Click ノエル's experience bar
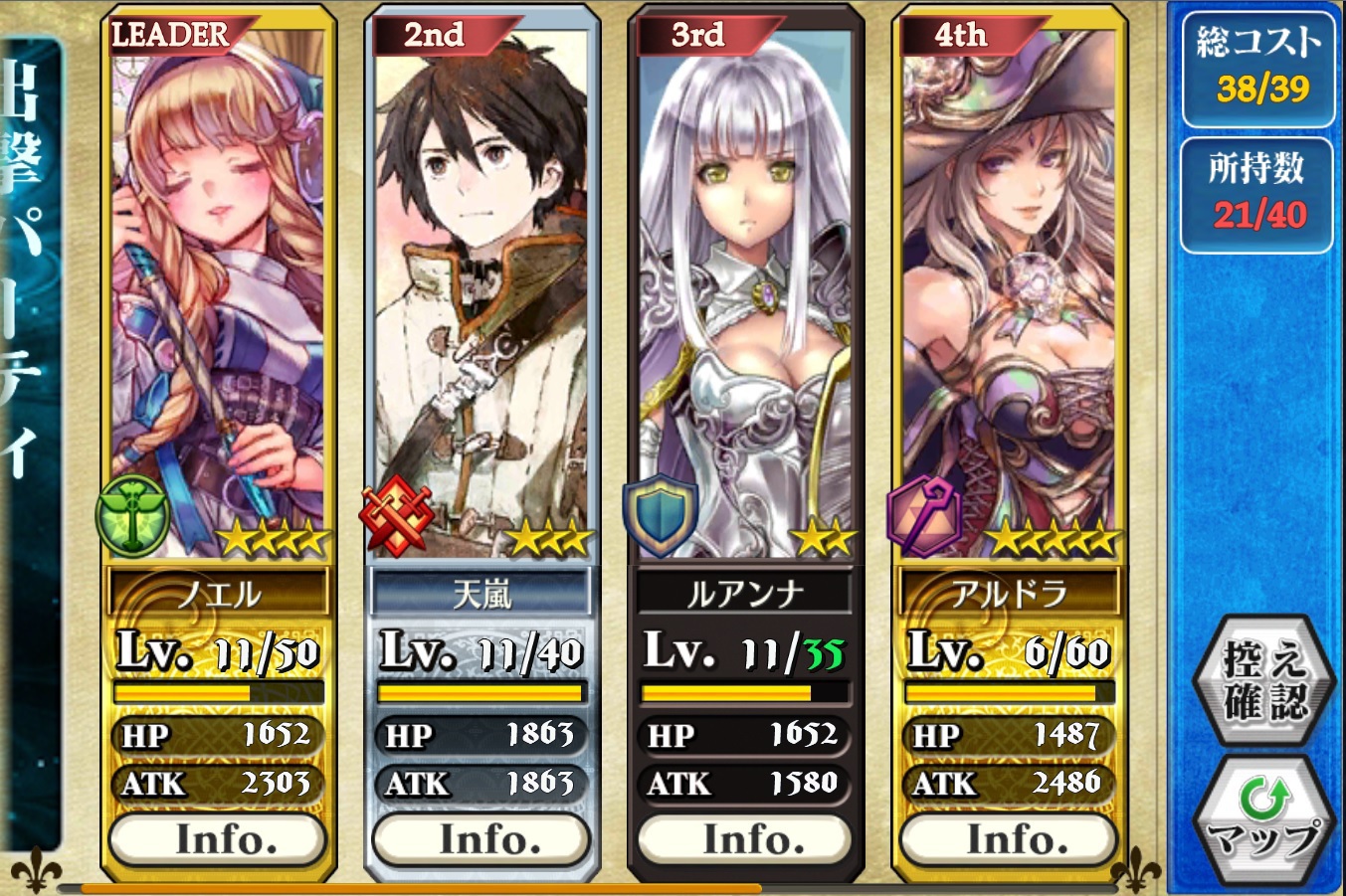Viewport: 1346px width, 896px height. pos(219,692)
